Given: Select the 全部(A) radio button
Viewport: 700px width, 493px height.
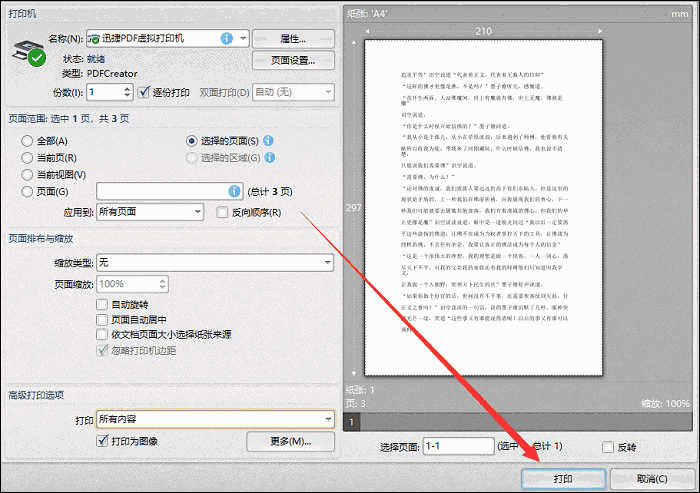Looking at the screenshot, I should [27, 141].
